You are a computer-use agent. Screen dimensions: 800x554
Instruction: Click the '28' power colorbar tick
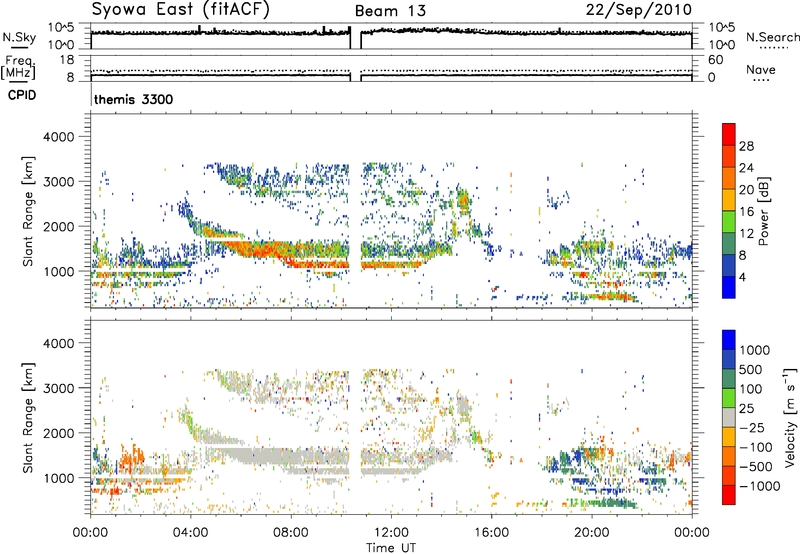pos(746,146)
